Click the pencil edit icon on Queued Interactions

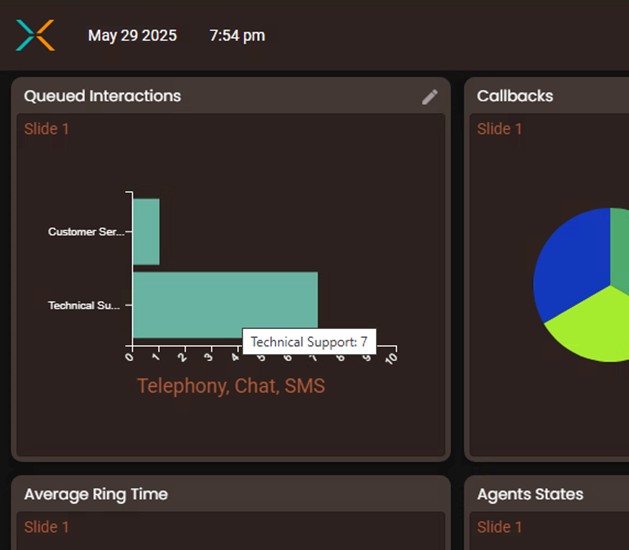(x=430, y=97)
